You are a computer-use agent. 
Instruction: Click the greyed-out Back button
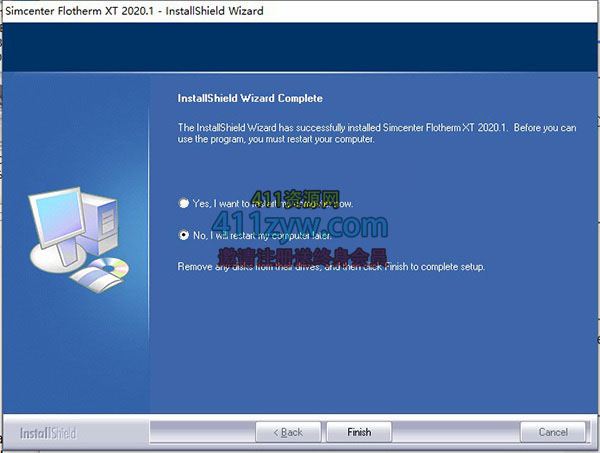point(285,432)
